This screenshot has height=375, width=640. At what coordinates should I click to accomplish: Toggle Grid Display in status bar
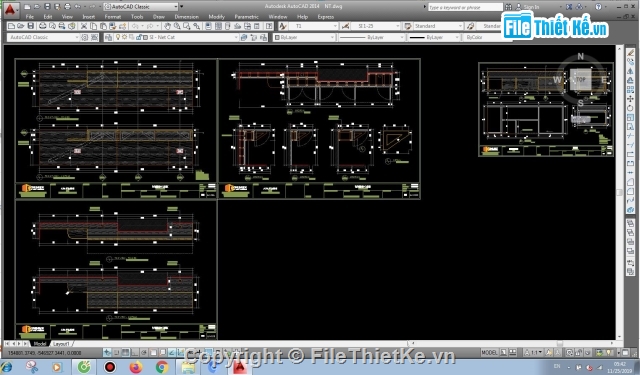[x=126, y=352]
